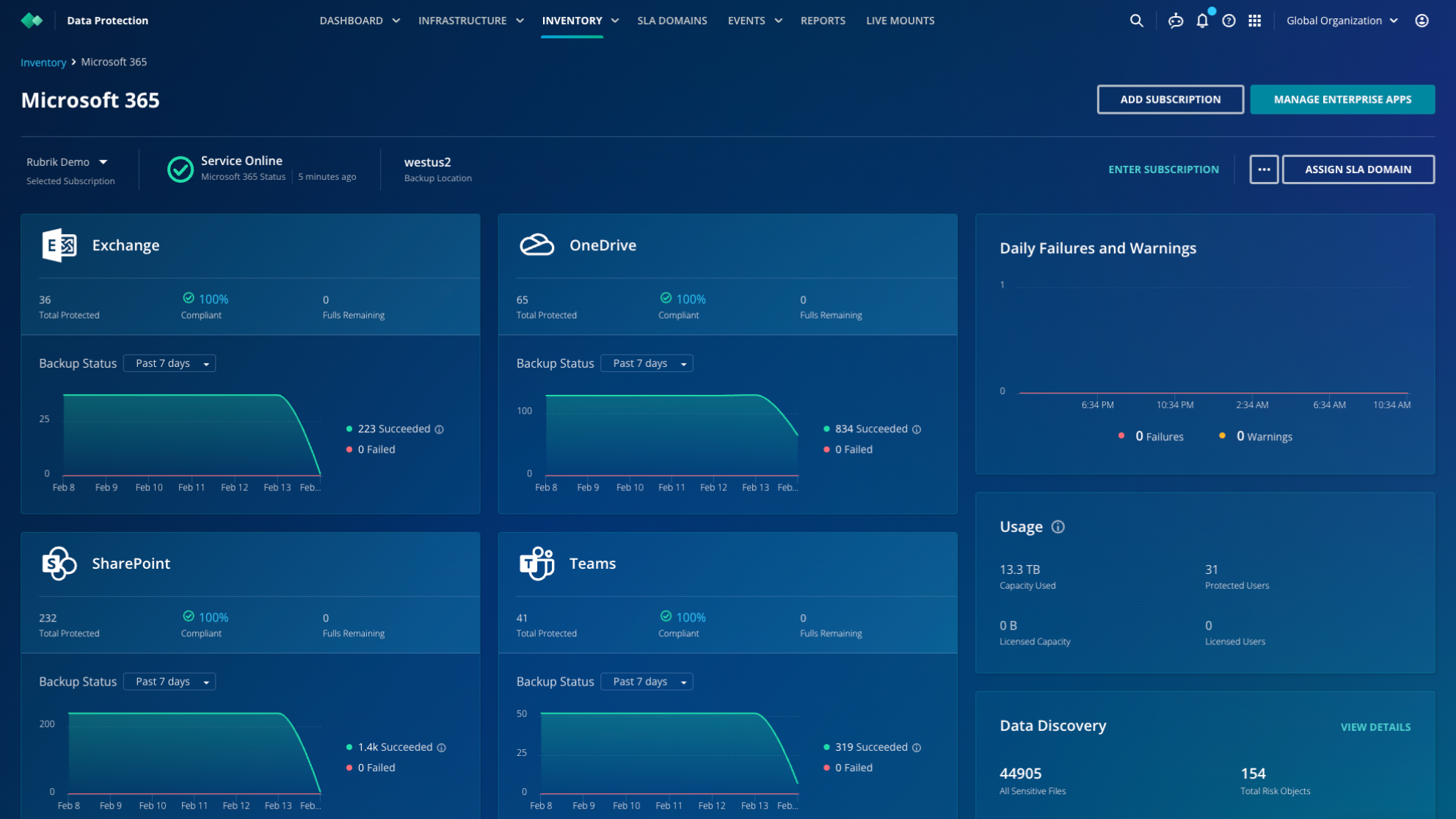Click info icon next to 1.4k Succeeded

pos(442,748)
